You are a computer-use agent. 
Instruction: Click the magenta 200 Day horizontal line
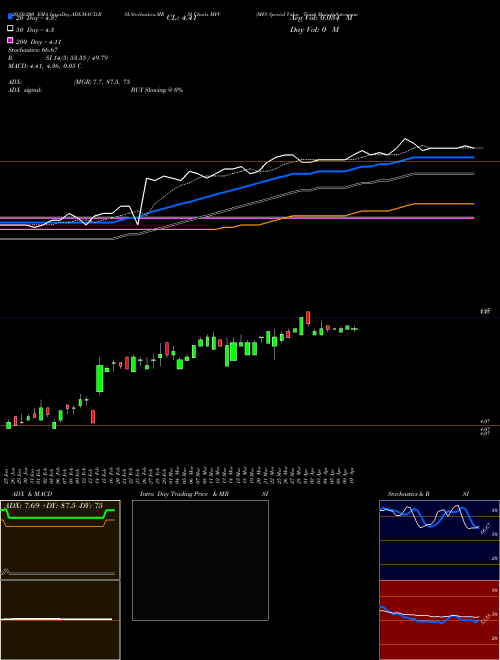pos(237,218)
